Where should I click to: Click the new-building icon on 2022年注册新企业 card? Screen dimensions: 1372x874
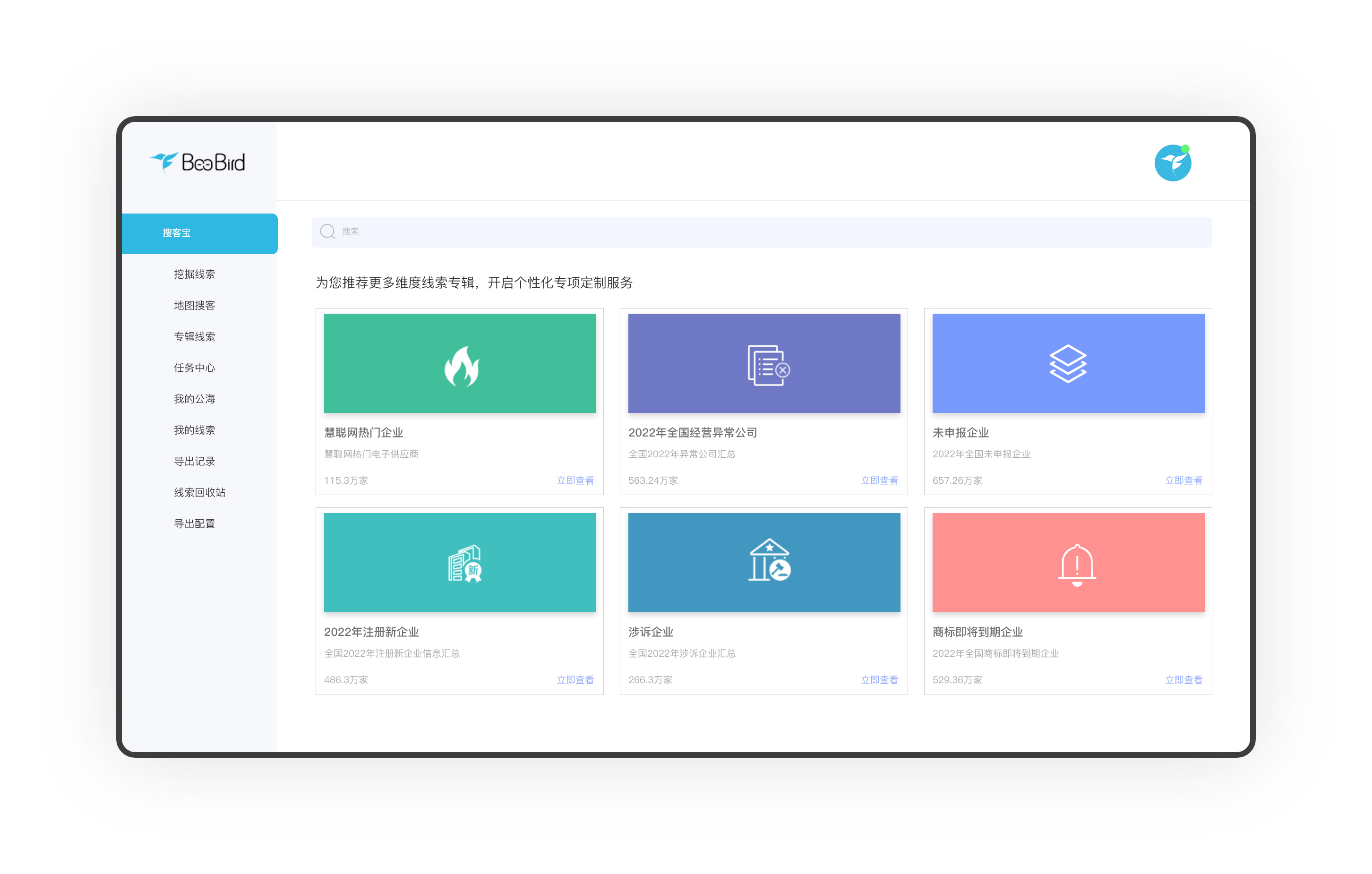point(465,564)
